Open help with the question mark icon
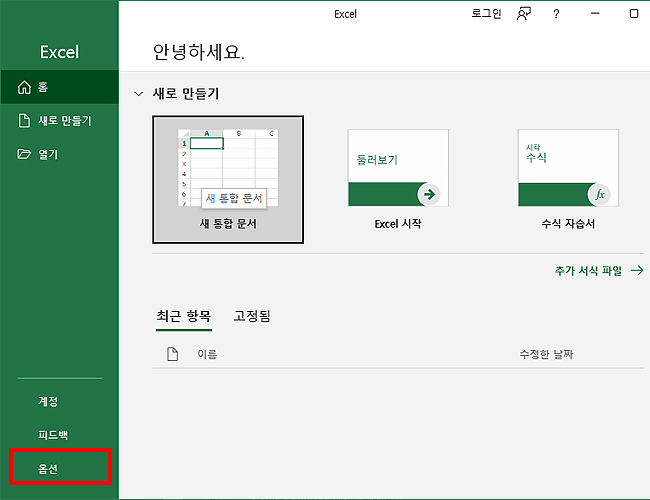Image resolution: width=650 pixels, height=500 pixels. tap(556, 14)
